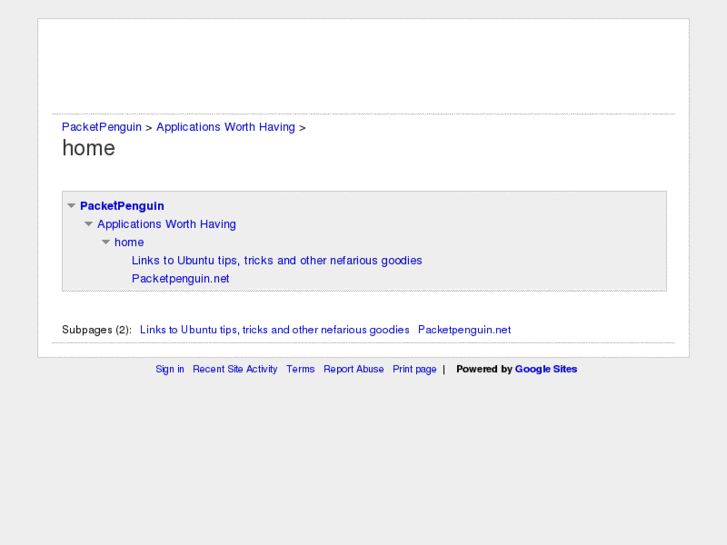Open home link in sitemap tree
Screen dimensions: 727x545
point(129,242)
